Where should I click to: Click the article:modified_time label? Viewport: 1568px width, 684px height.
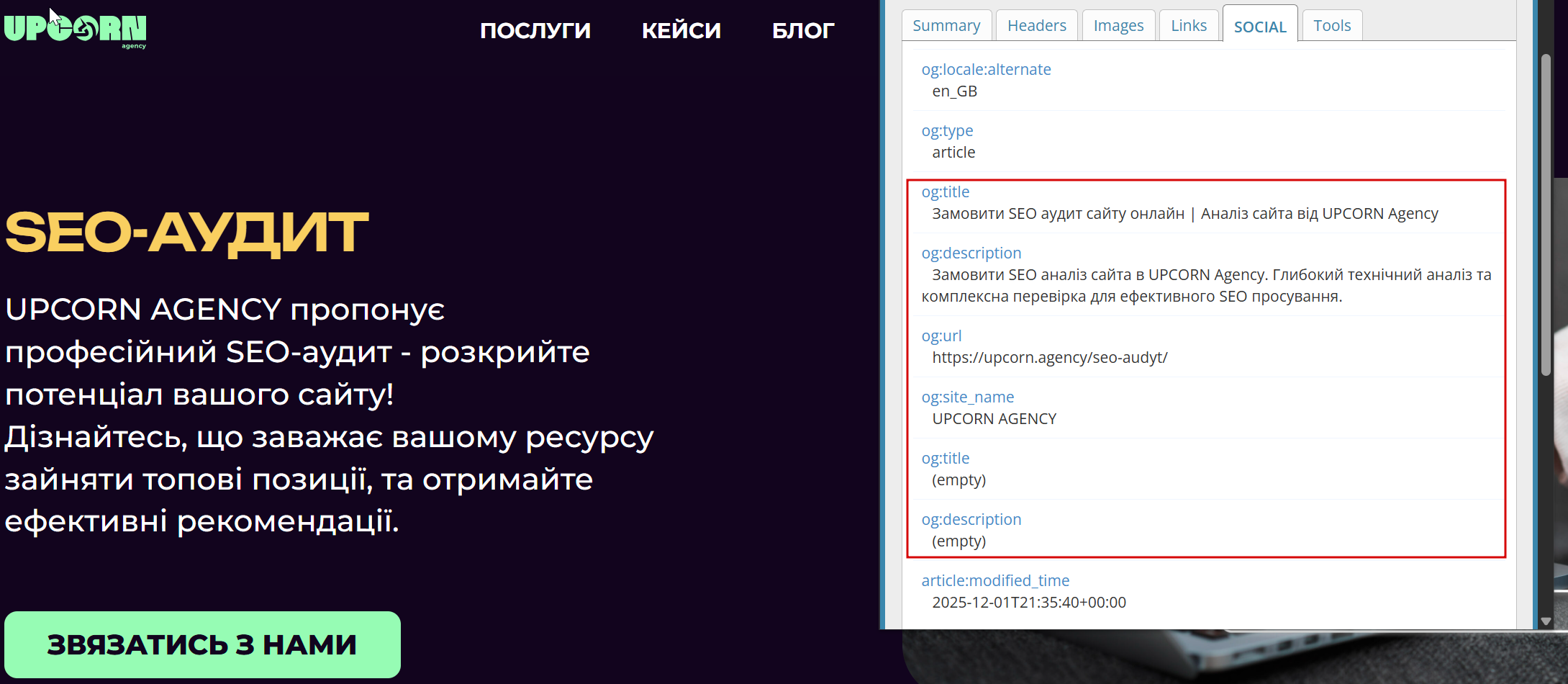(995, 581)
